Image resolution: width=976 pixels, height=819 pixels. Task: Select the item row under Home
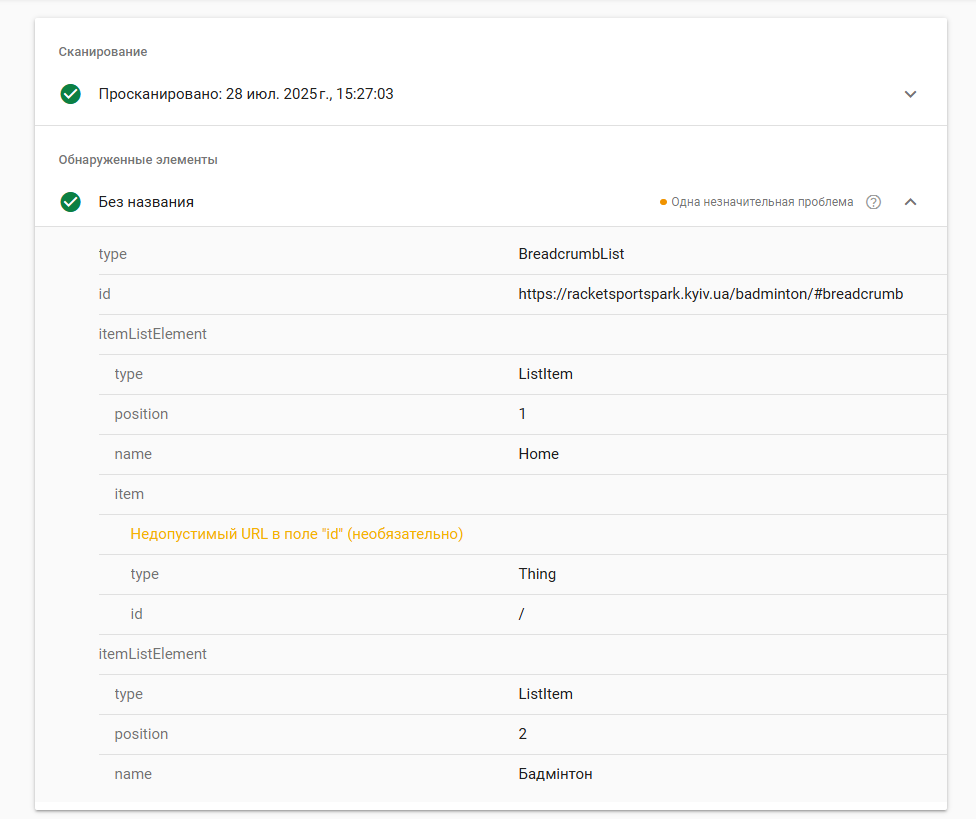click(522, 494)
